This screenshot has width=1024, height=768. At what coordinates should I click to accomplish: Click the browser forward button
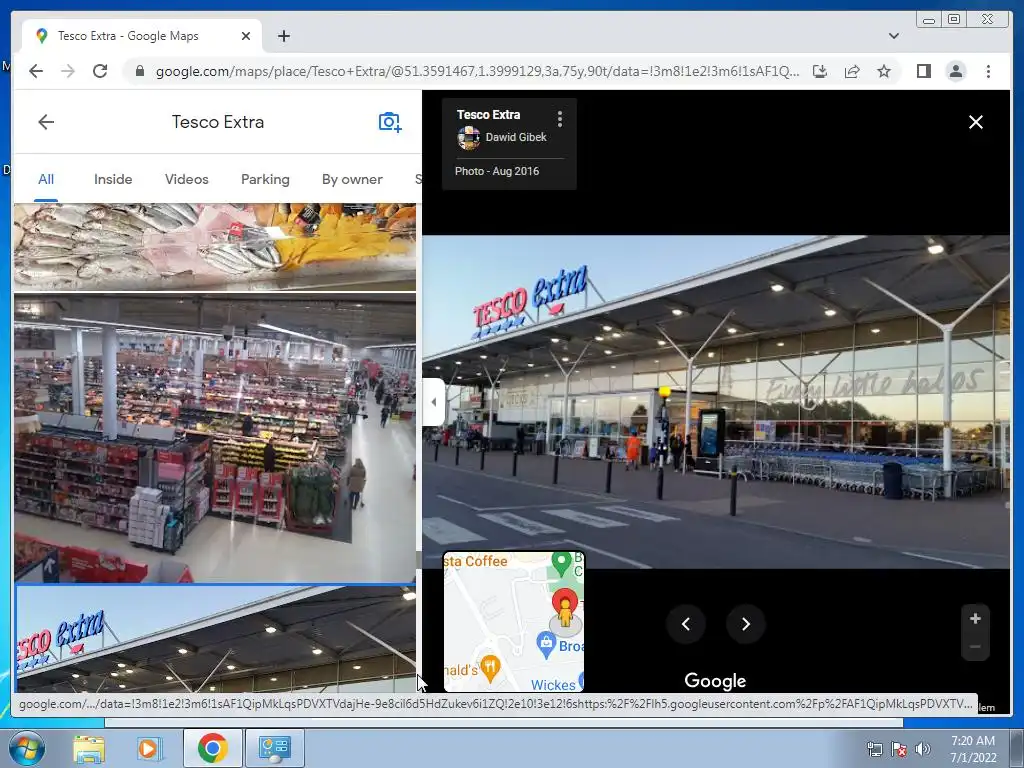point(68,71)
